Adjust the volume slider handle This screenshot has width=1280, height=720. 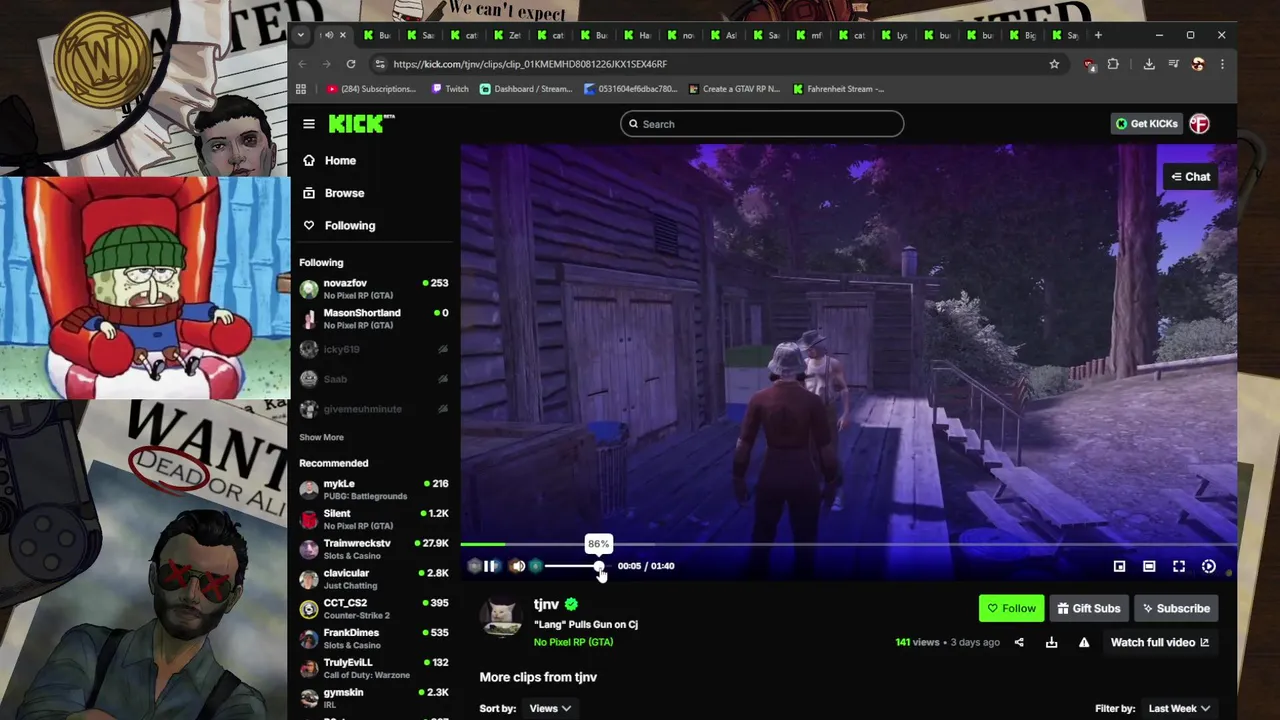coord(598,566)
